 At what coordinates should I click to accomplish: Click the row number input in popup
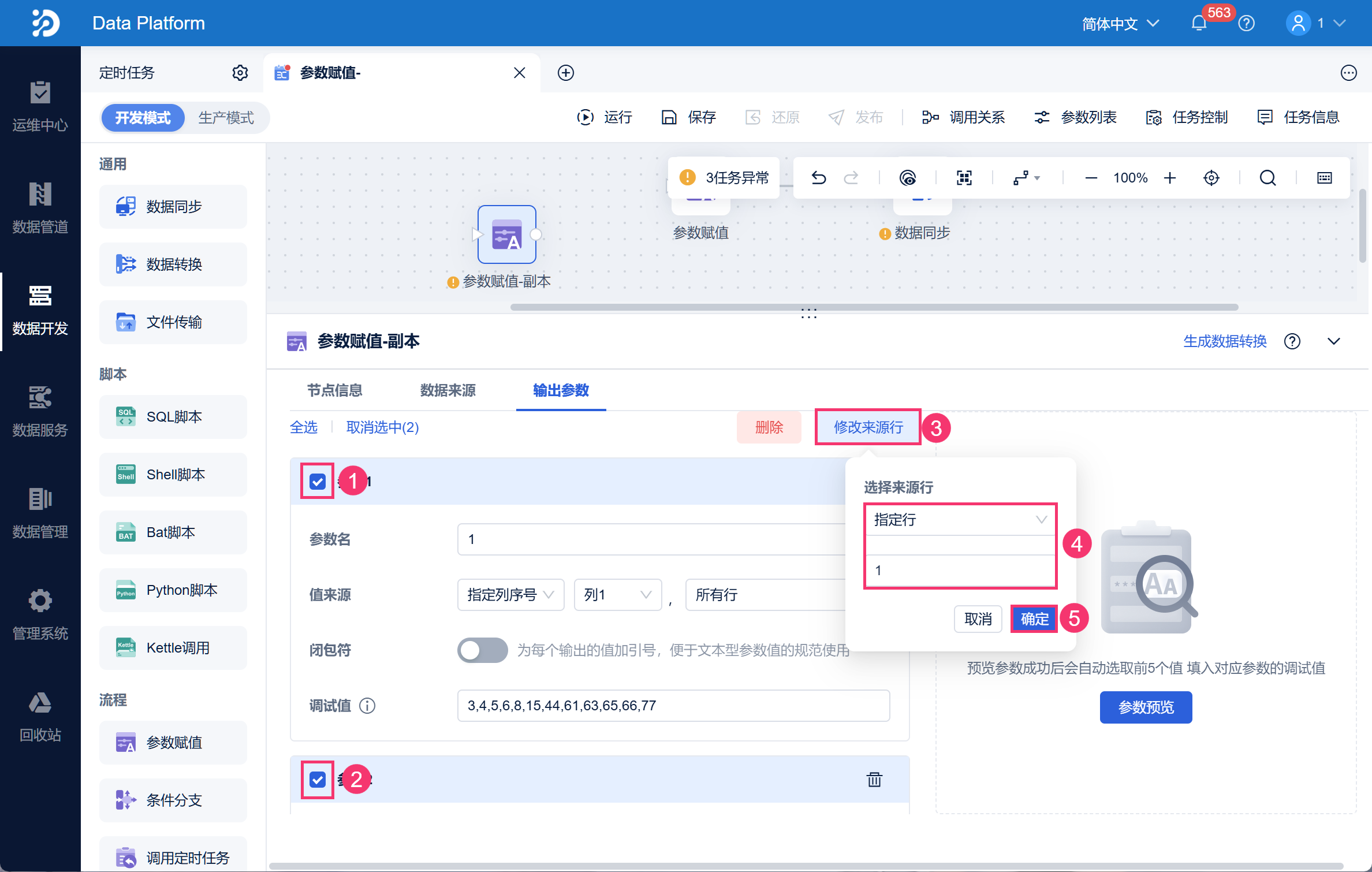click(960, 571)
